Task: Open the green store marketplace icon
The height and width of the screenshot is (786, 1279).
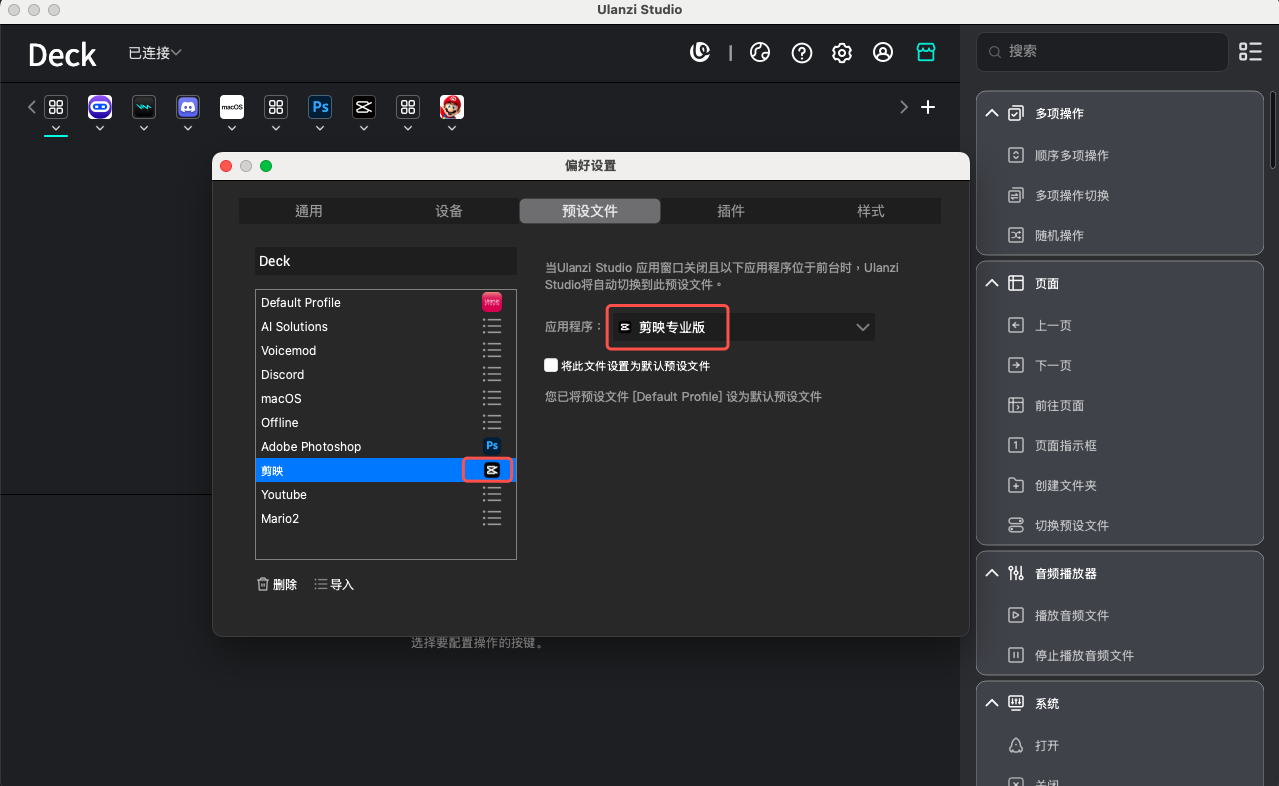Action: pyautogui.click(x=926, y=53)
